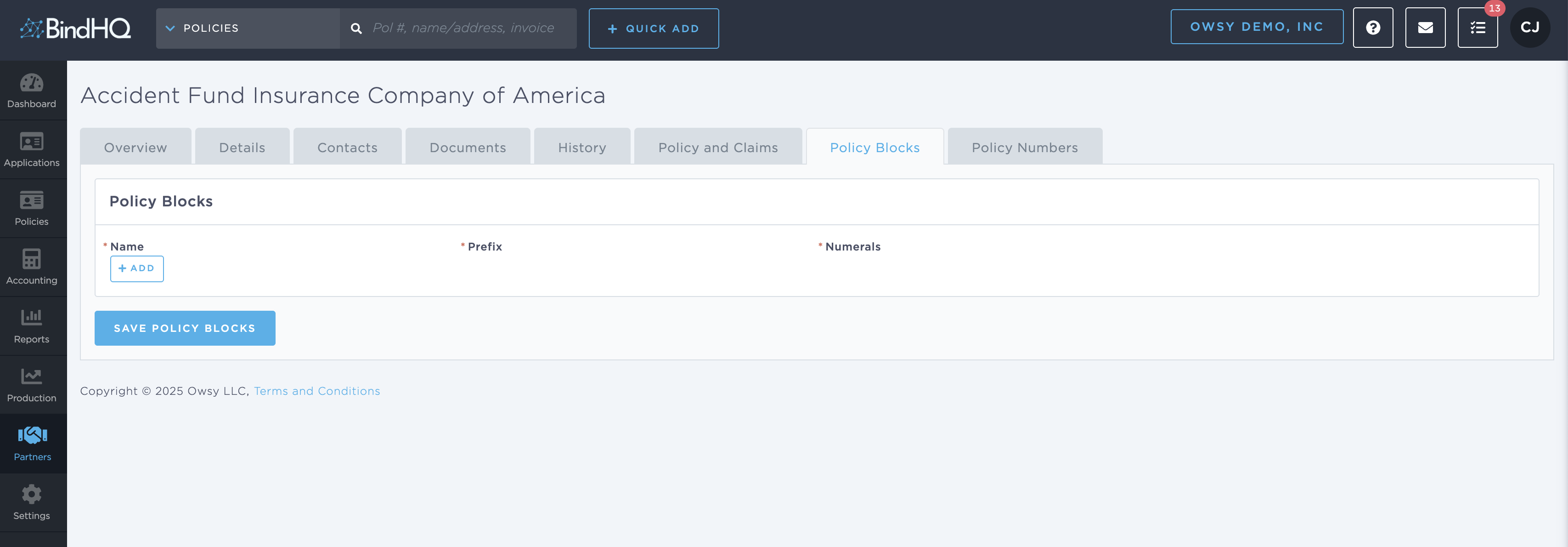Switch to the Policy Numbers tab
Viewport: 1568px width, 547px height.
(x=1024, y=148)
